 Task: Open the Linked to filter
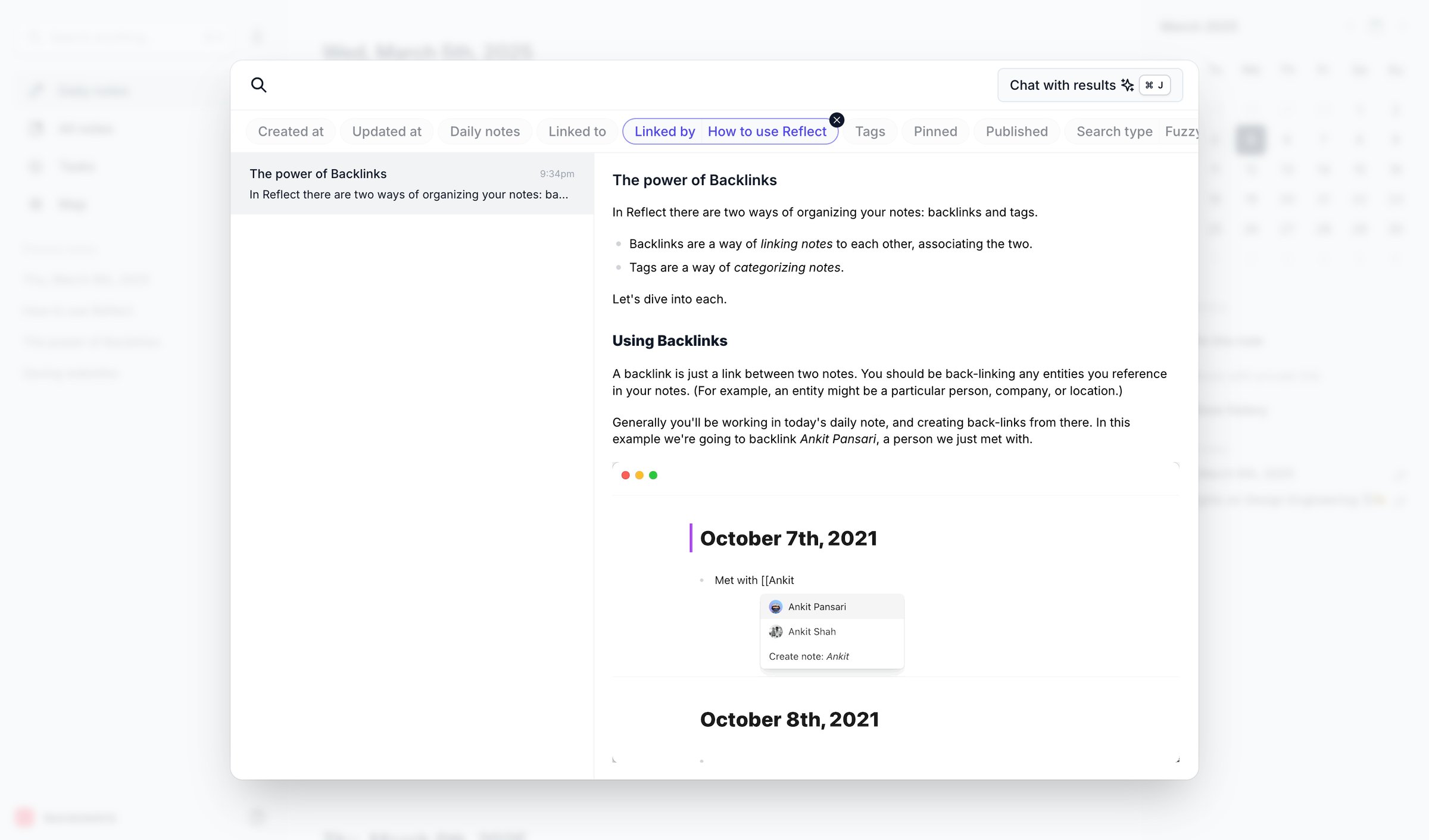click(577, 132)
